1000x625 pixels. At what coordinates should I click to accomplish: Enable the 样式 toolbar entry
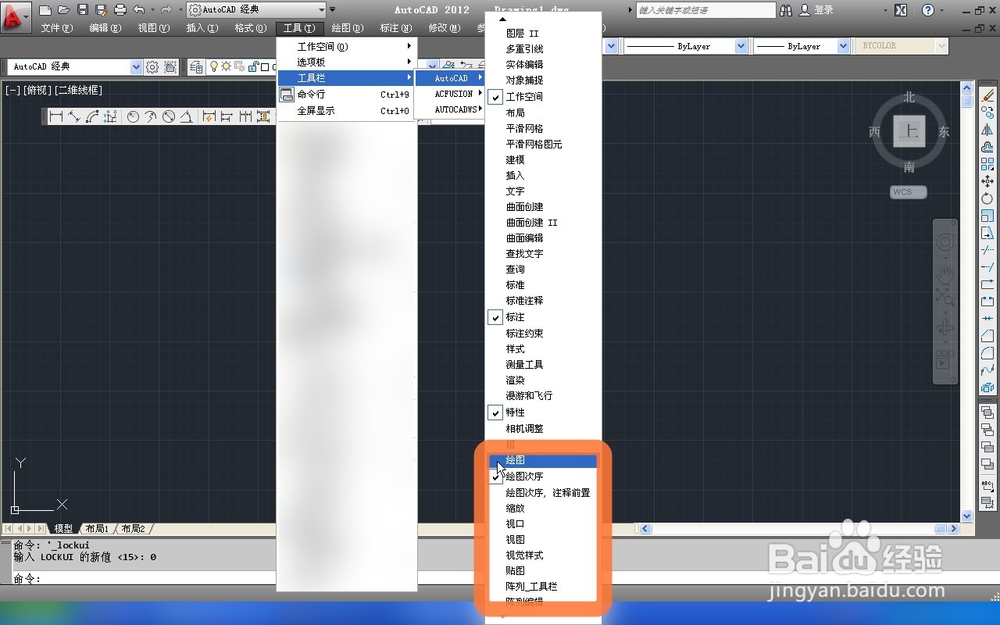click(545, 349)
